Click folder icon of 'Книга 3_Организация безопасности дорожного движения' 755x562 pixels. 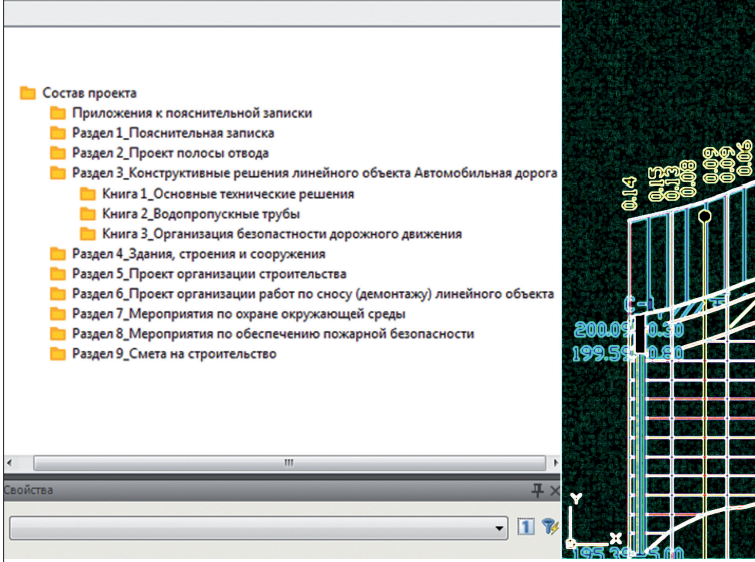88,234
